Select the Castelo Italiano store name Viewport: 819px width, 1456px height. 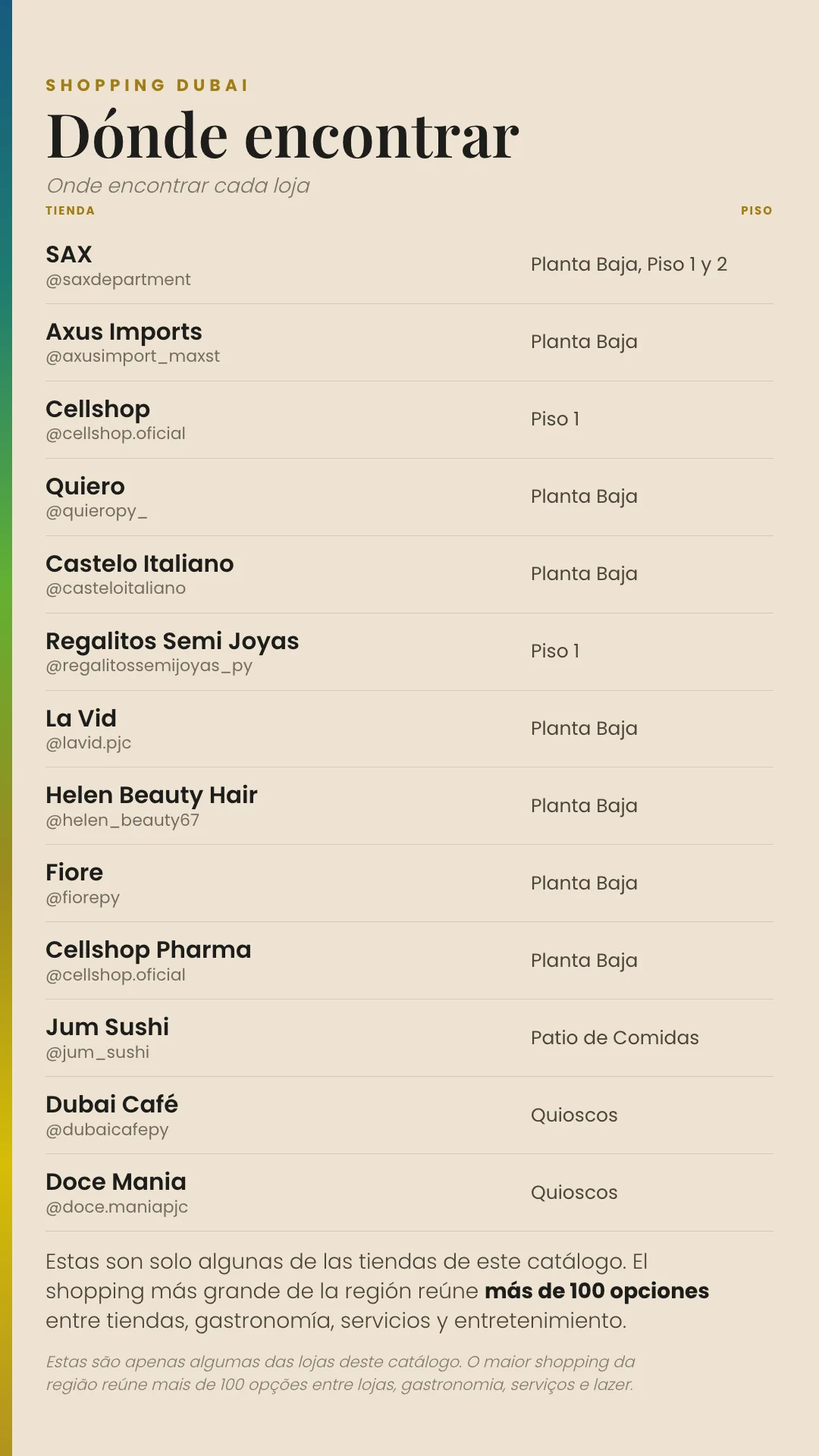point(140,563)
